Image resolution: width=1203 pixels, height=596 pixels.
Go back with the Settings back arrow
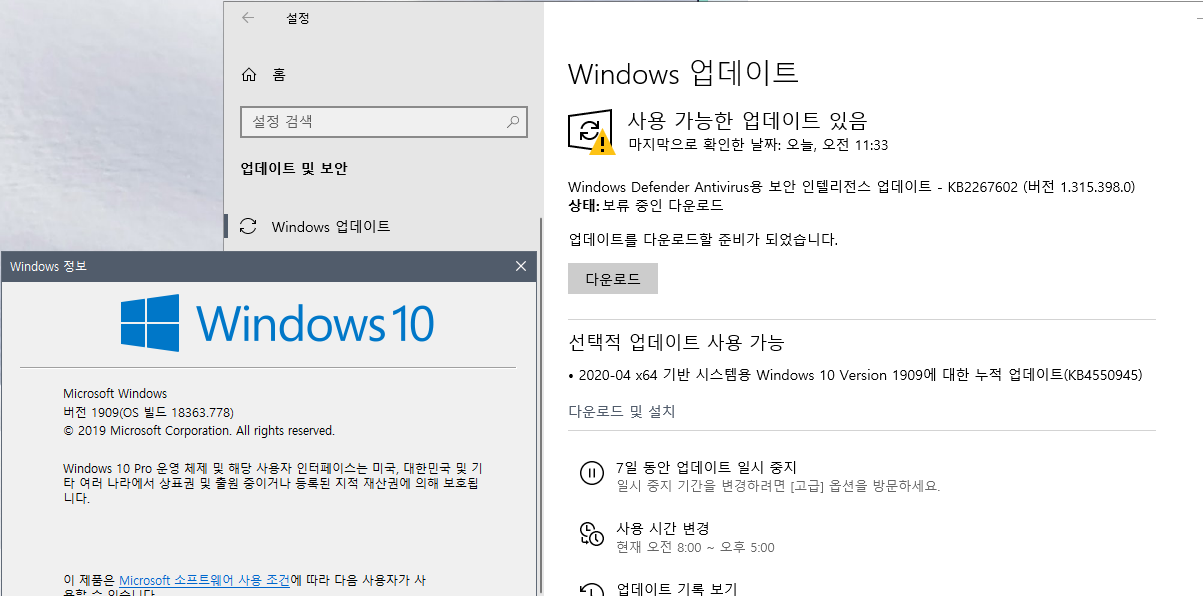coord(248,18)
